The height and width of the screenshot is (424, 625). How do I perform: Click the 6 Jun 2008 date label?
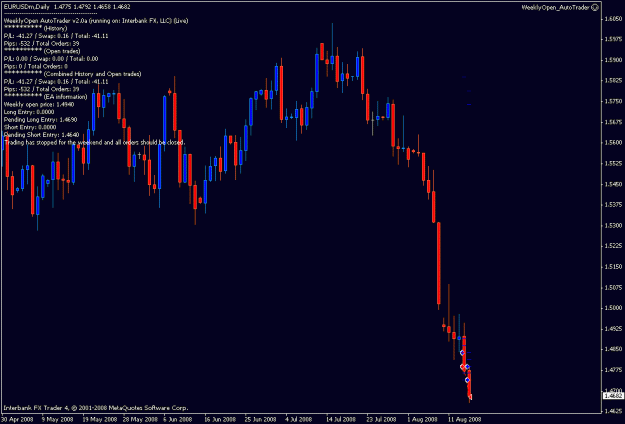click(177, 420)
